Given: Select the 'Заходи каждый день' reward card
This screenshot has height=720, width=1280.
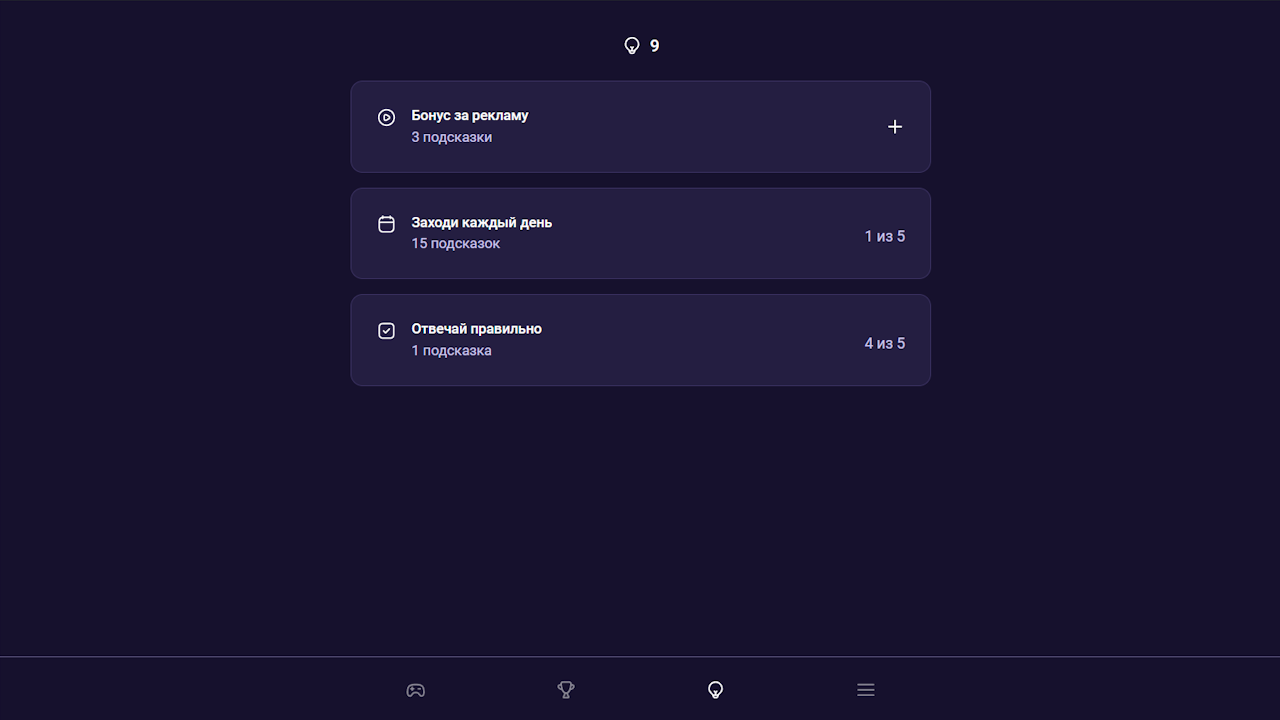Looking at the screenshot, I should 640,233.
